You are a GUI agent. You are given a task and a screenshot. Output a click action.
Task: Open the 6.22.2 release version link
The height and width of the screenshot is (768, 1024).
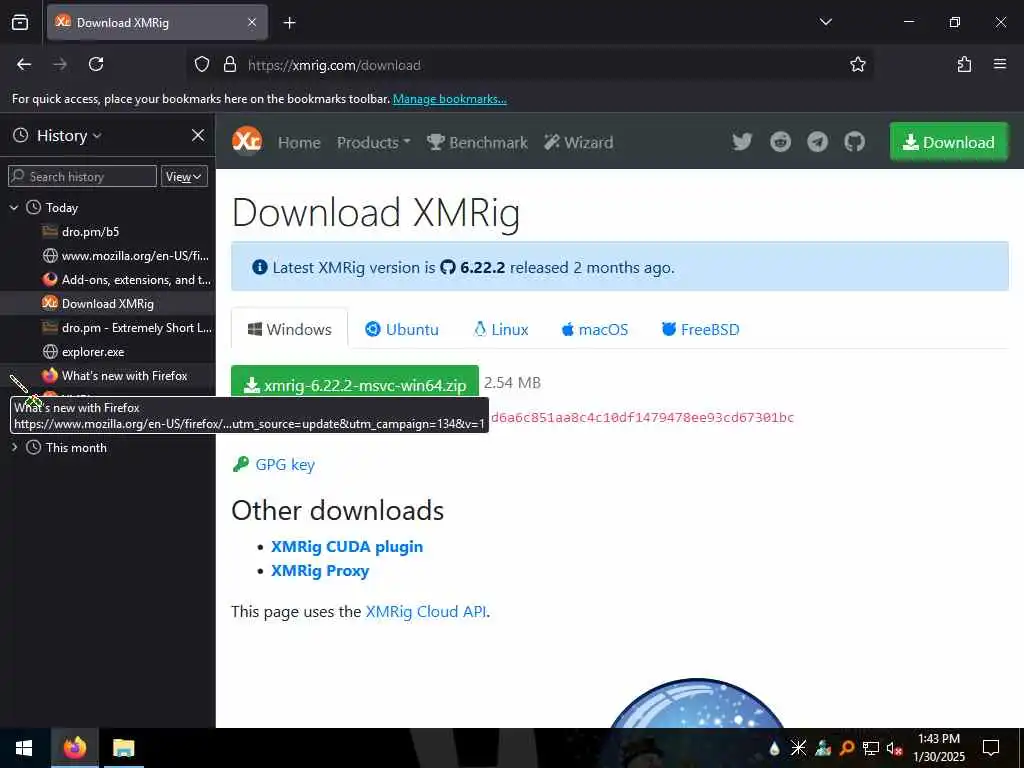(x=473, y=267)
